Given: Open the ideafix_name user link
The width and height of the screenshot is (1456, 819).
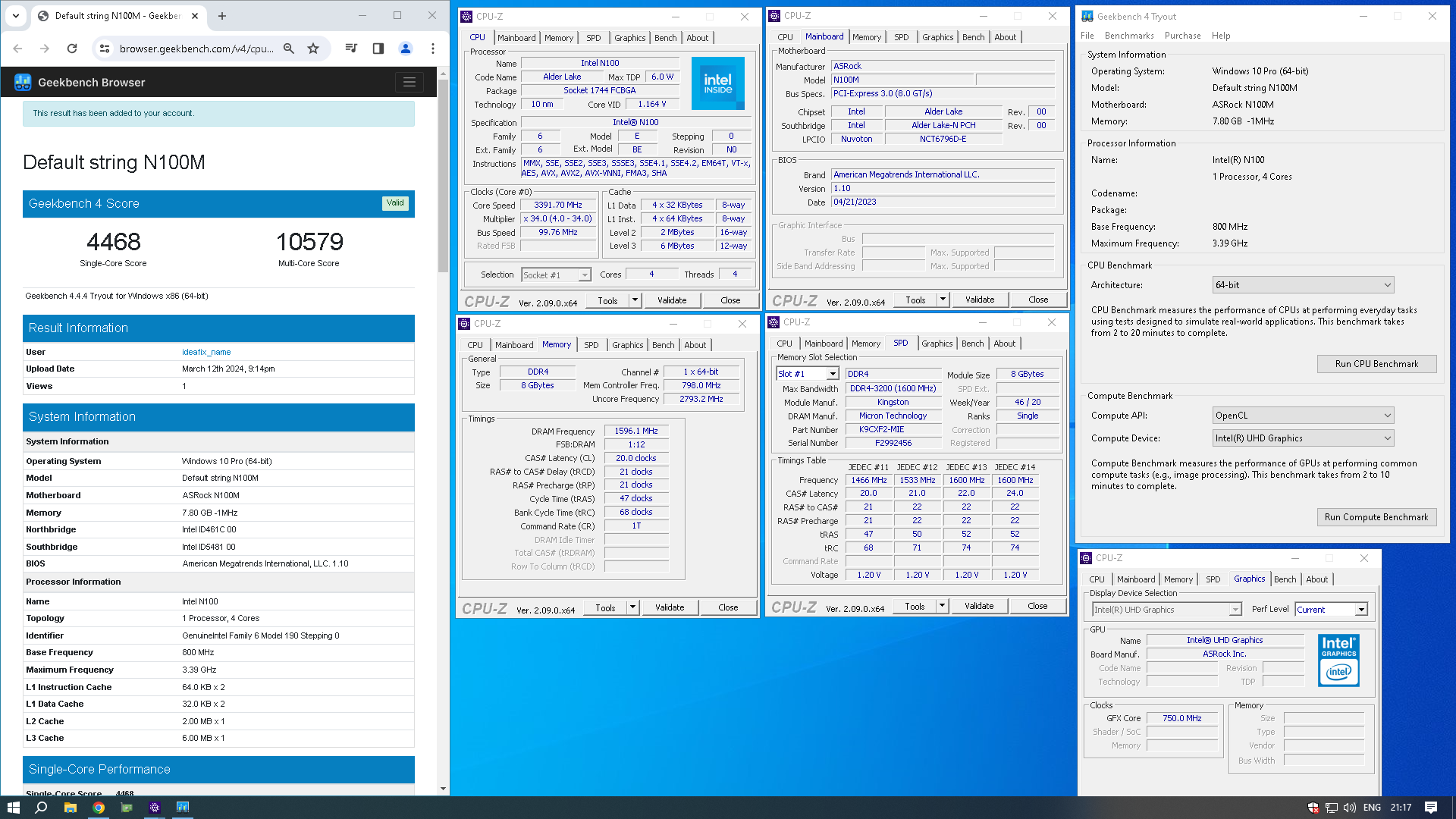Looking at the screenshot, I should point(206,352).
